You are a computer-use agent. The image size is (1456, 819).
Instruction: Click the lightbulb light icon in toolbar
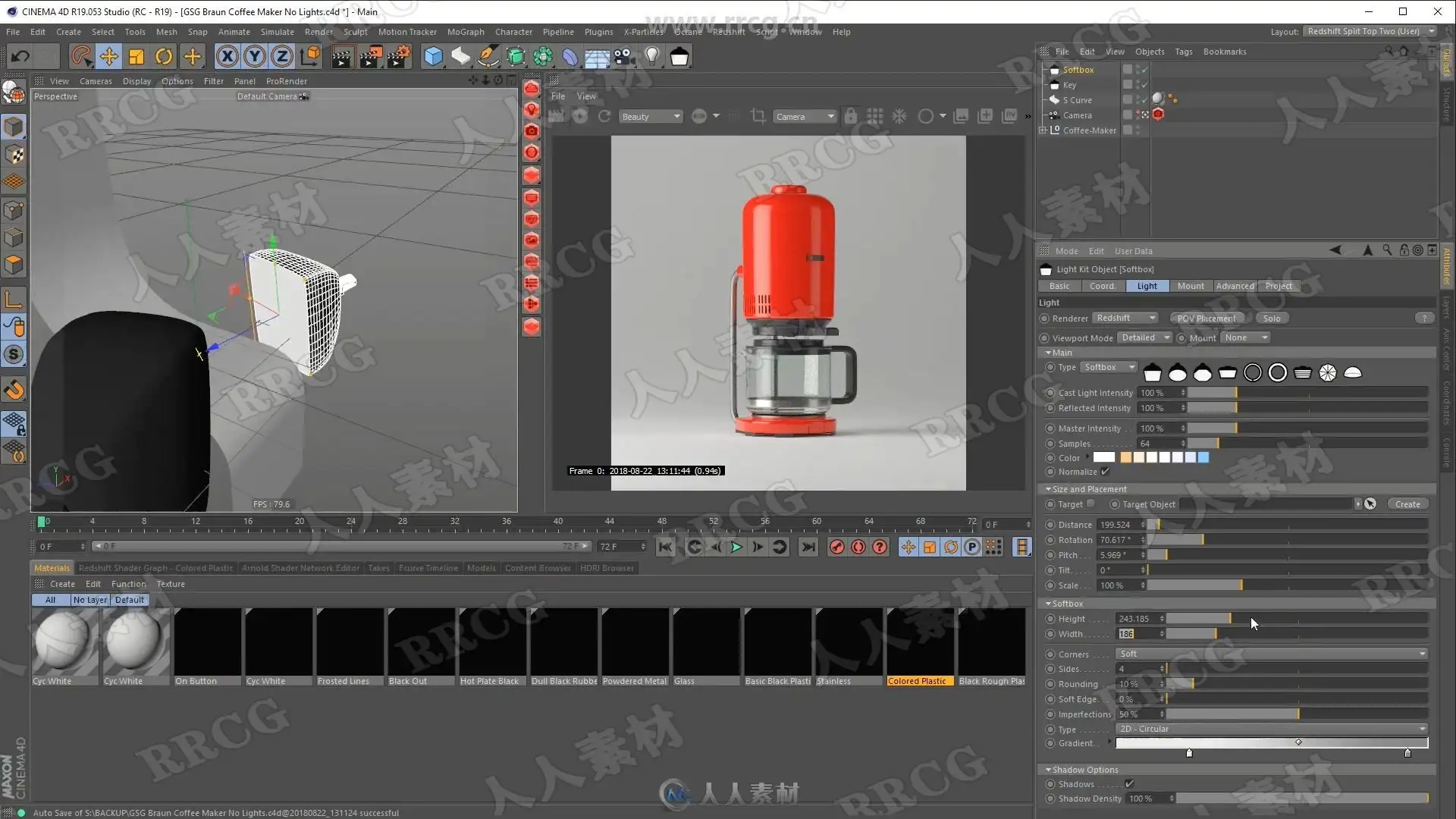pyautogui.click(x=651, y=56)
